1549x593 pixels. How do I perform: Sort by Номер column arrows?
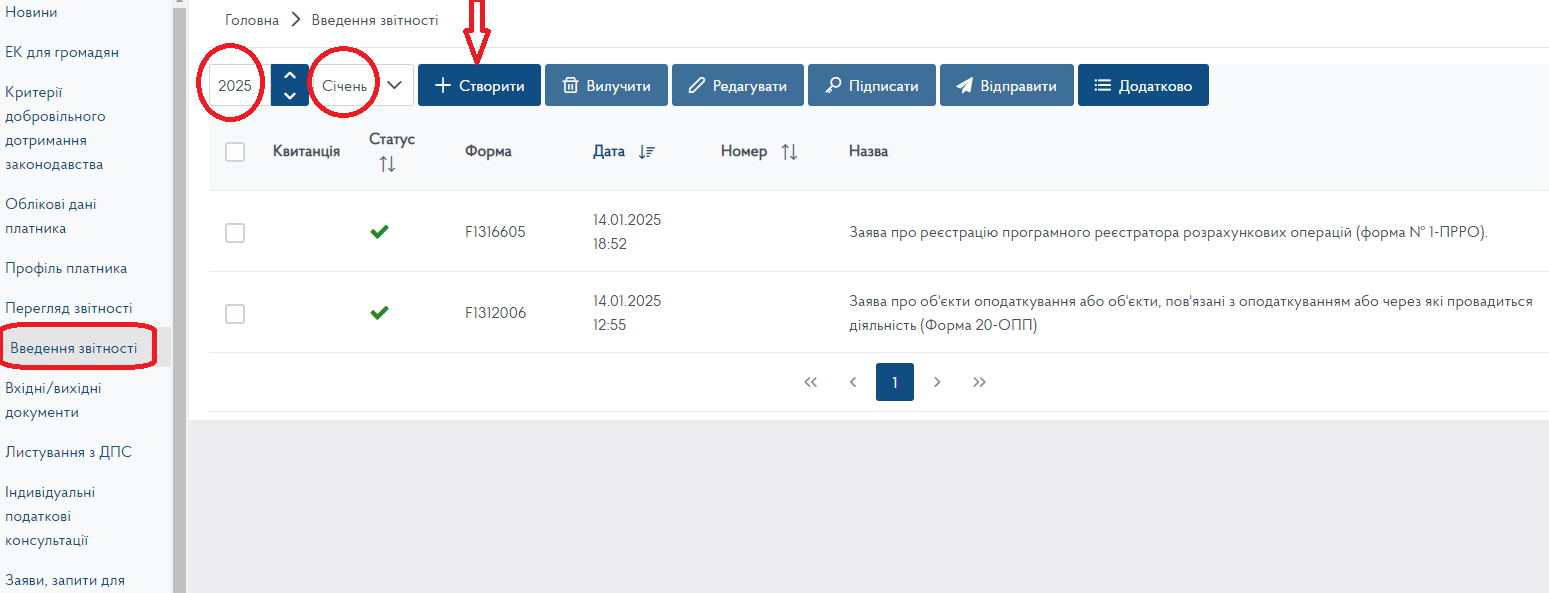(789, 152)
